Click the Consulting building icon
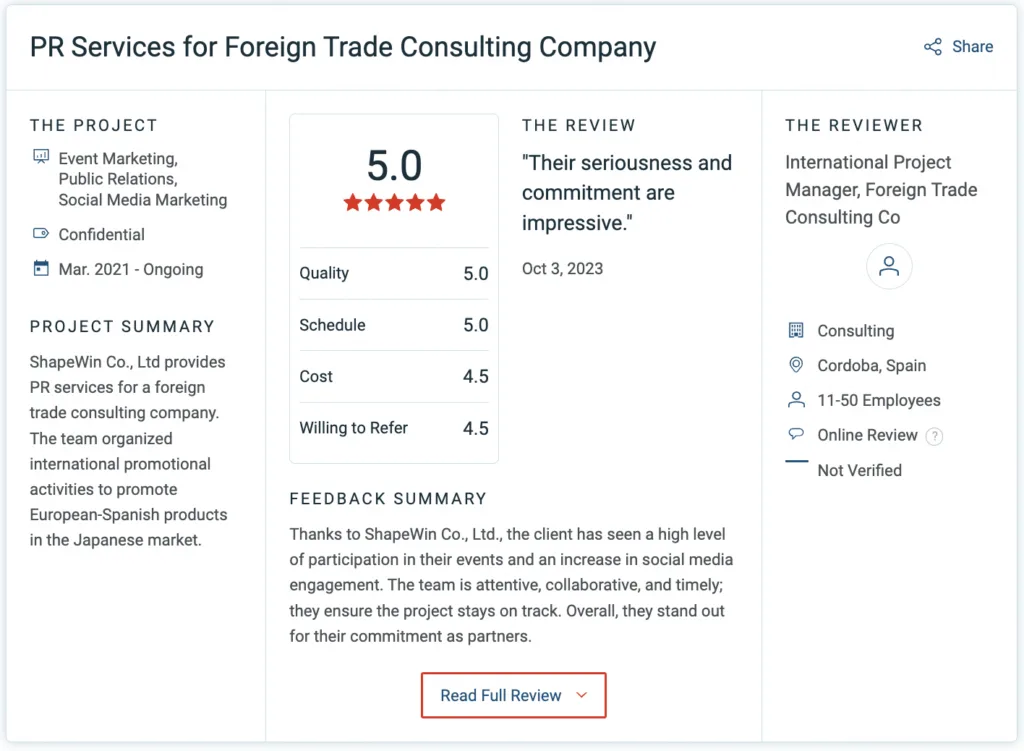 [796, 330]
